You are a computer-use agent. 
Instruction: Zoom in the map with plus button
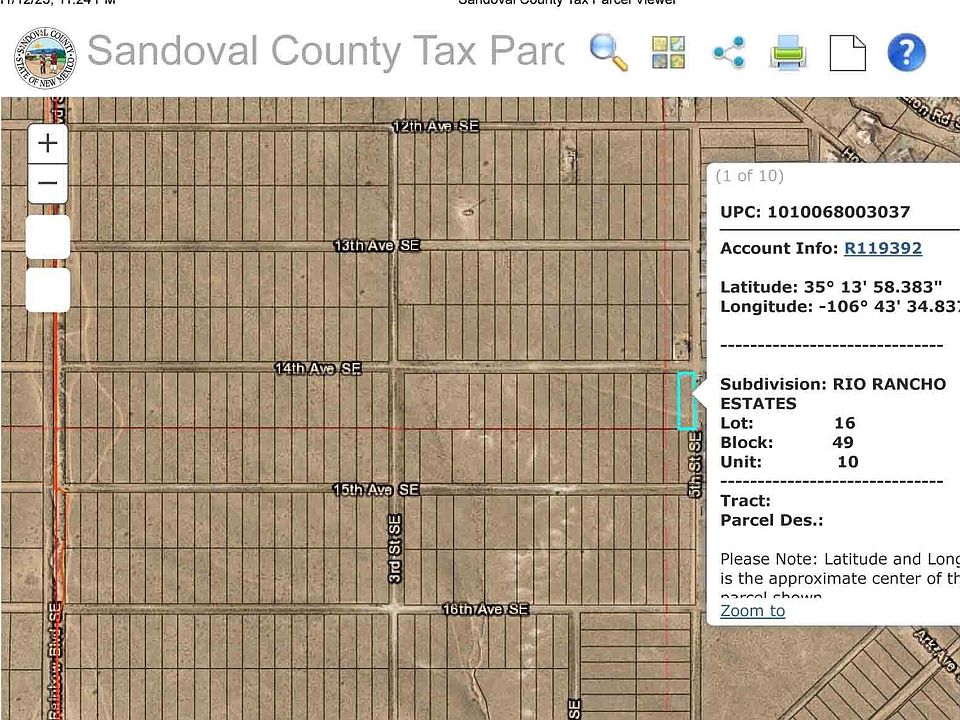48,143
